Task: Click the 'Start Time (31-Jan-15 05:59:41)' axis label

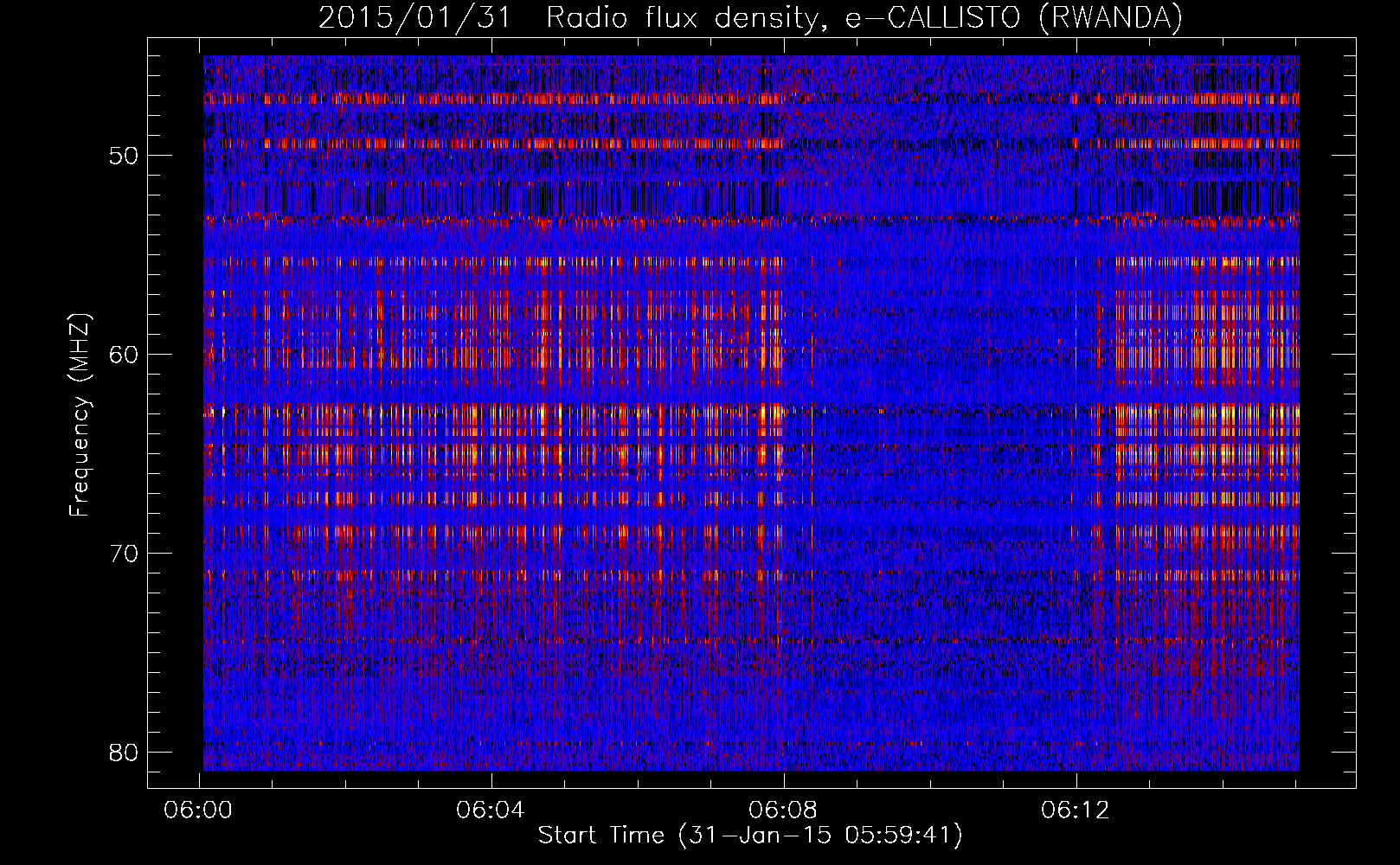Action: pos(750,836)
